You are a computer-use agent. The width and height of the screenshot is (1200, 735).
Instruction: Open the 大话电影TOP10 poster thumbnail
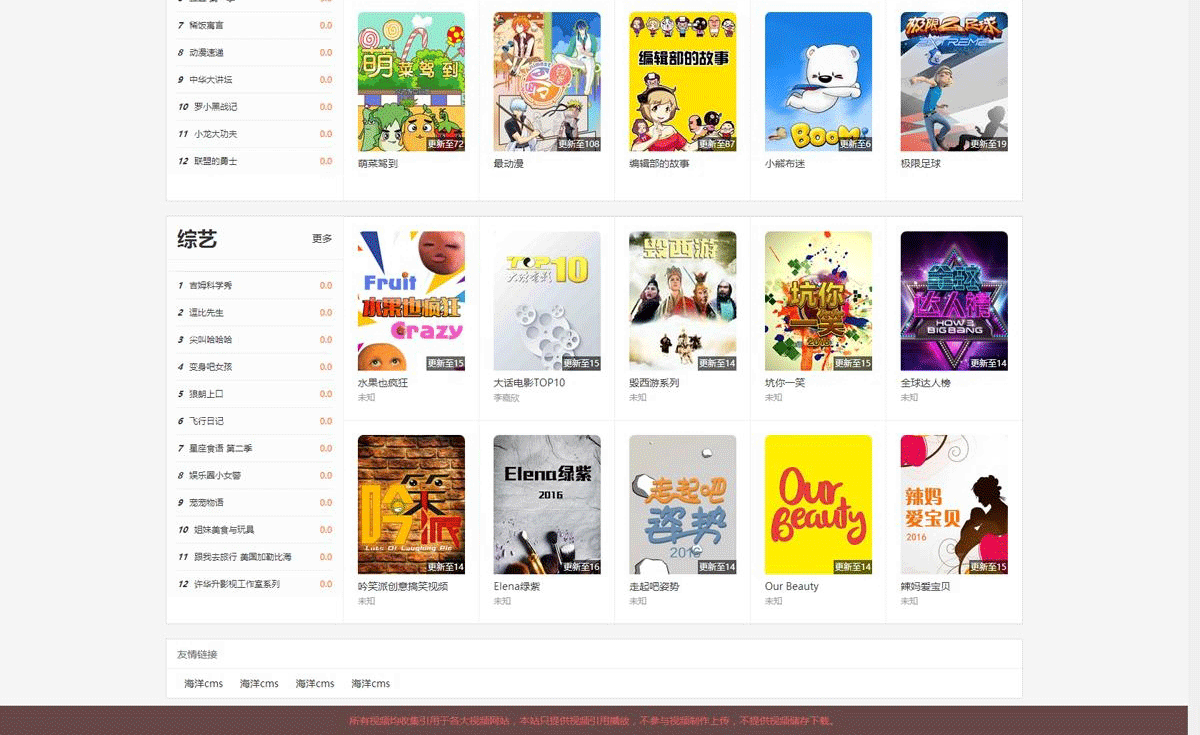pyautogui.click(x=547, y=301)
